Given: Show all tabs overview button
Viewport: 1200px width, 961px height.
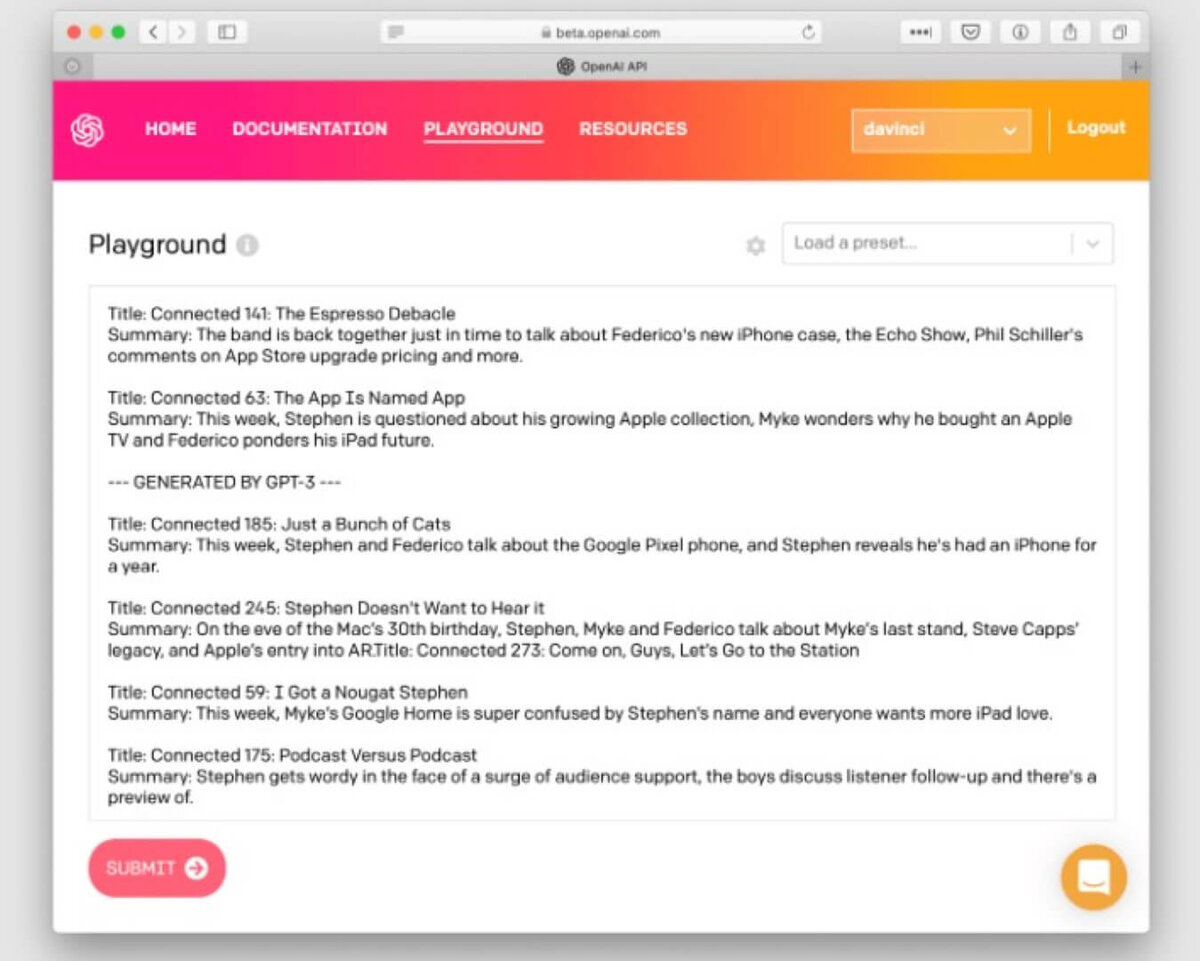Looking at the screenshot, I should [x=1120, y=32].
